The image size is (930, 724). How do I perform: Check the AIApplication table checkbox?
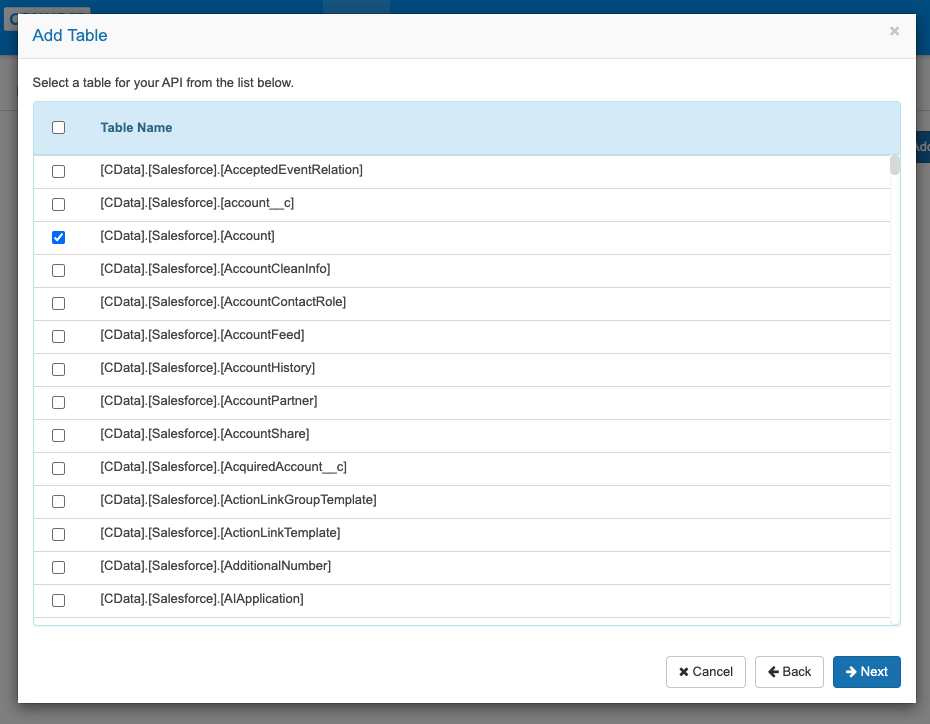[x=59, y=600]
